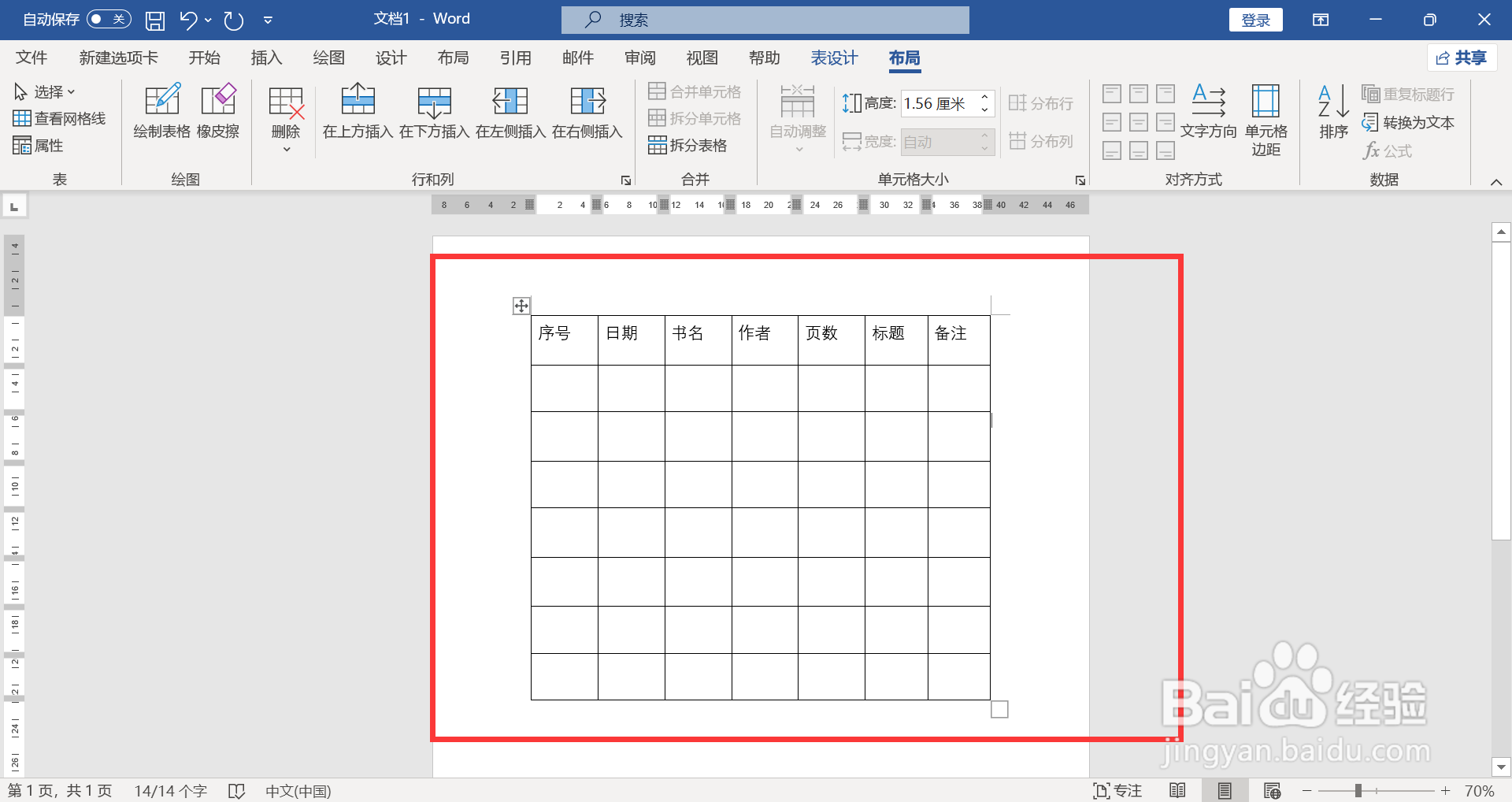
Task: Select the 绘制表格 (Draw Table) tool
Action: 161,113
